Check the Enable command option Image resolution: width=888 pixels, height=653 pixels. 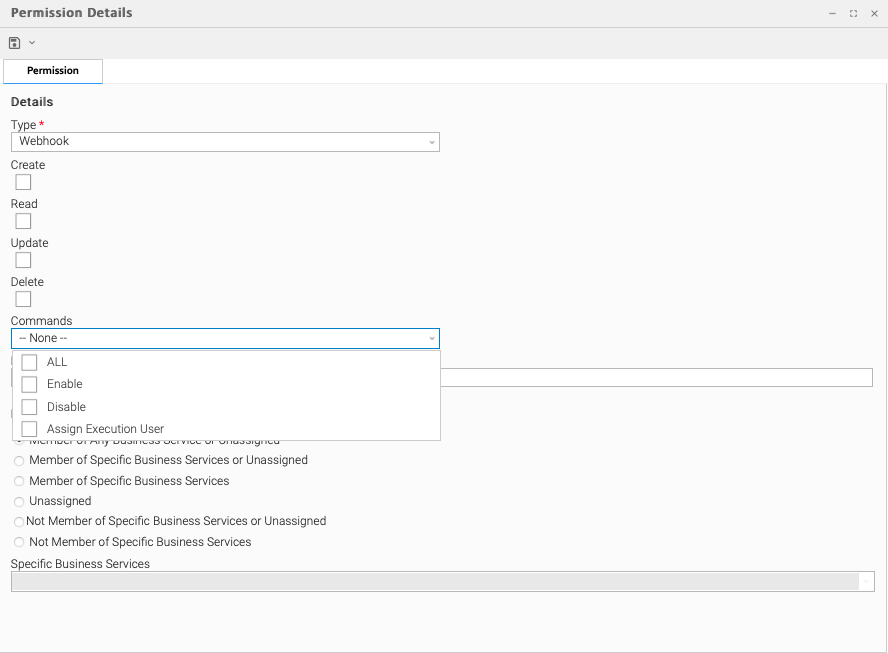tap(29, 384)
